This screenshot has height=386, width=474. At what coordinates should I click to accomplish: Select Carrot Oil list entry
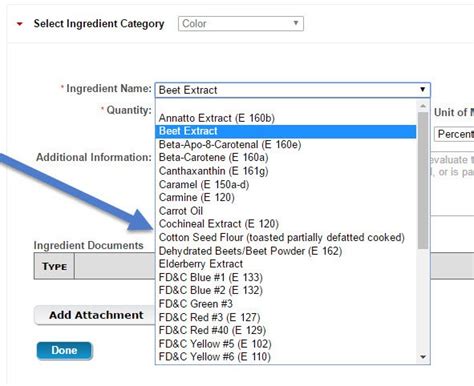(286, 211)
